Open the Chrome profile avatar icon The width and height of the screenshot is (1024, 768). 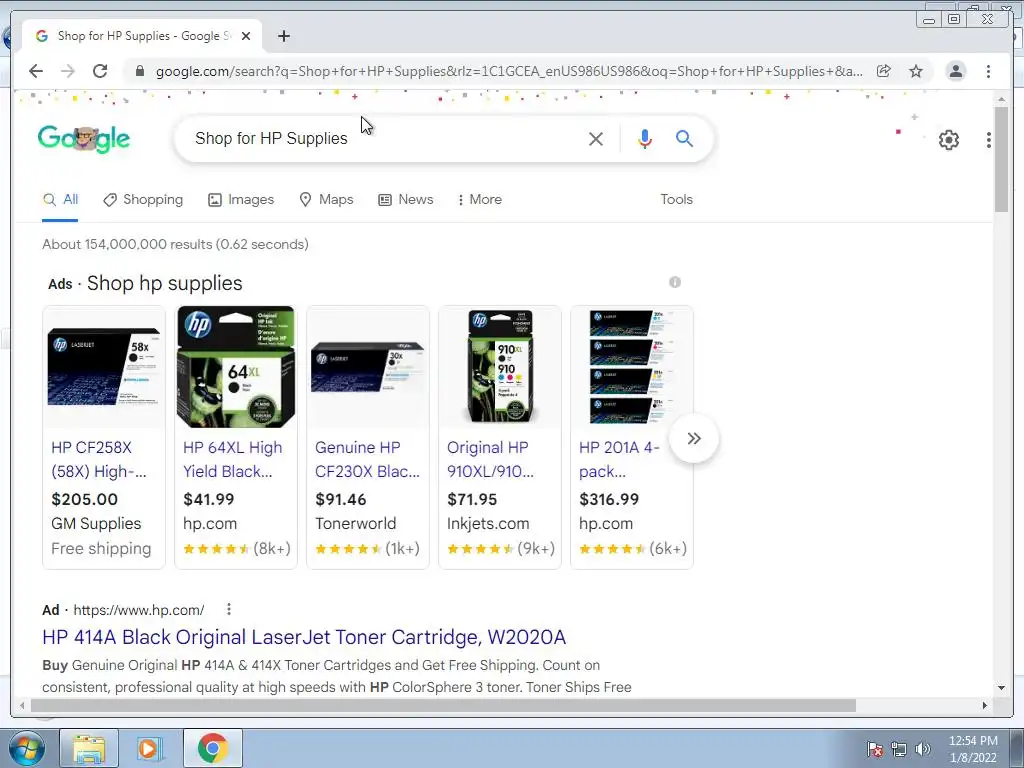click(955, 71)
